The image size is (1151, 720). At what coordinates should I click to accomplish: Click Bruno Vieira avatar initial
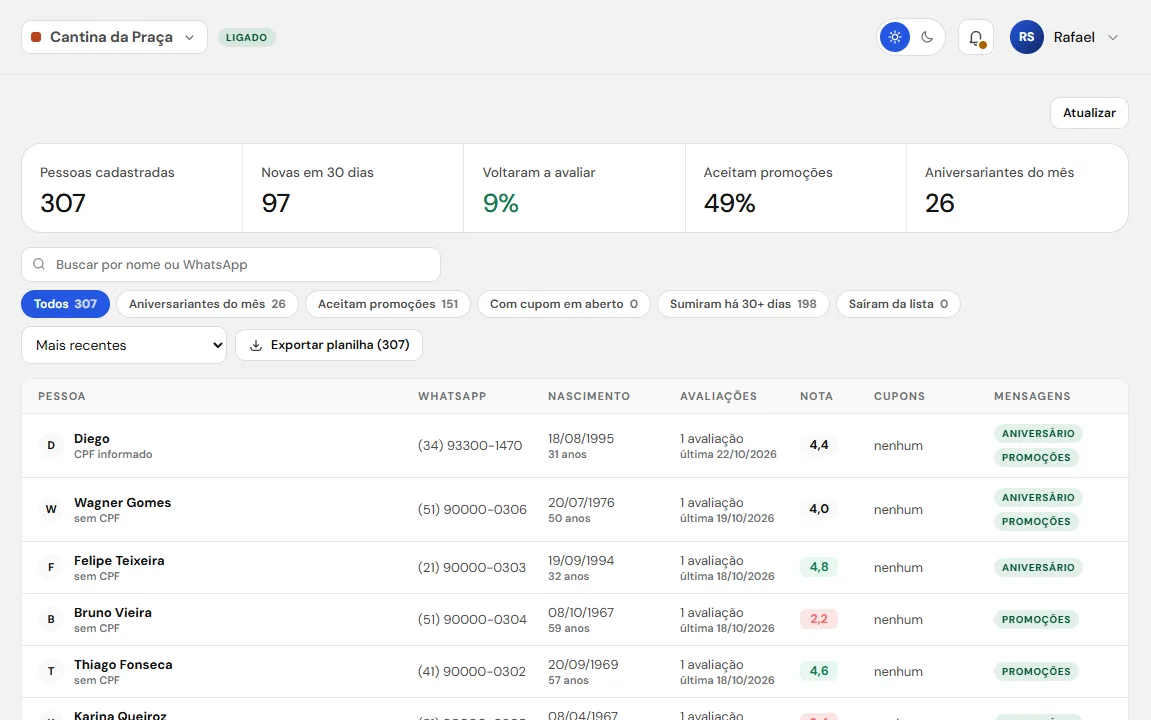click(51, 619)
